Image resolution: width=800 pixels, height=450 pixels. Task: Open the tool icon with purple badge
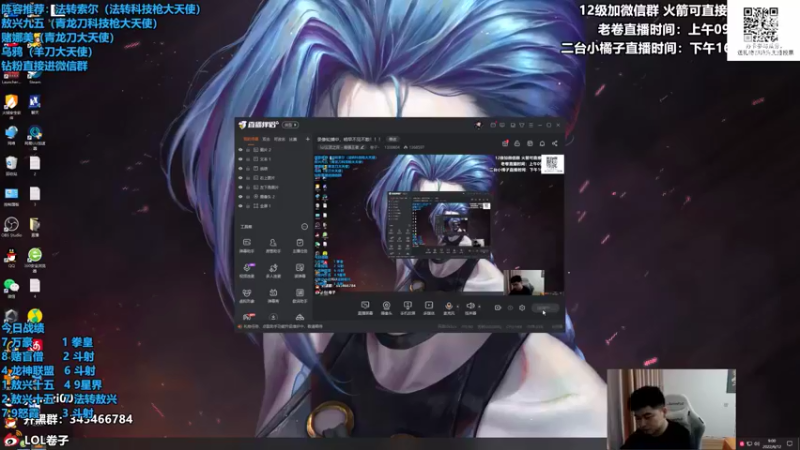tap(247, 270)
